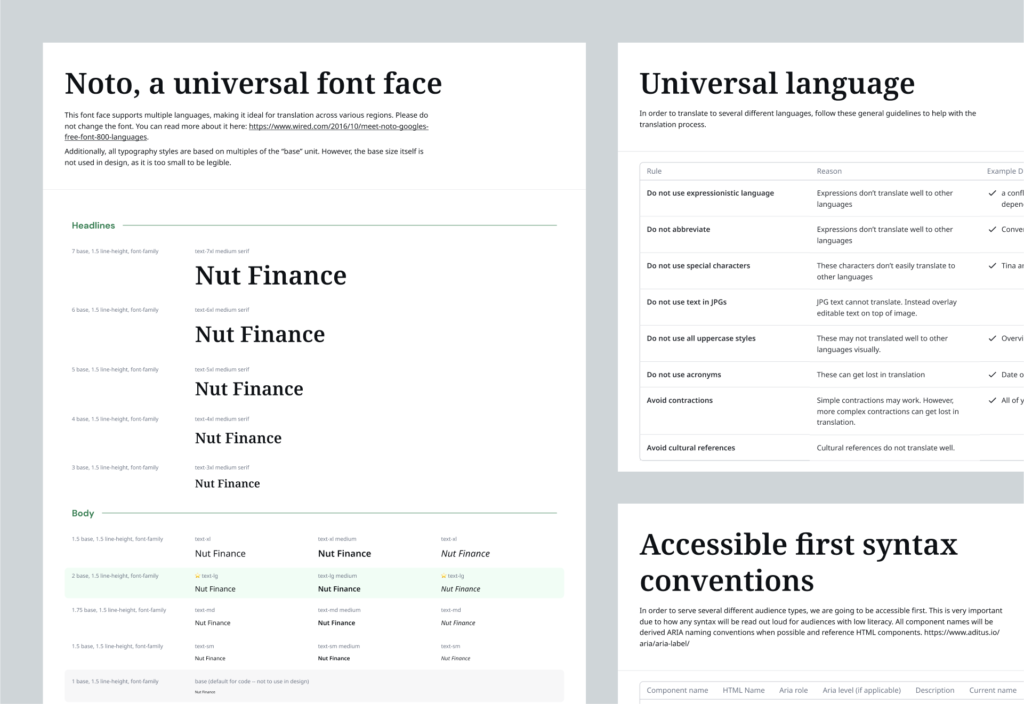Click the checkmark in the 'Avoid contractions' row
1024x704 pixels.
tap(992, 400)
